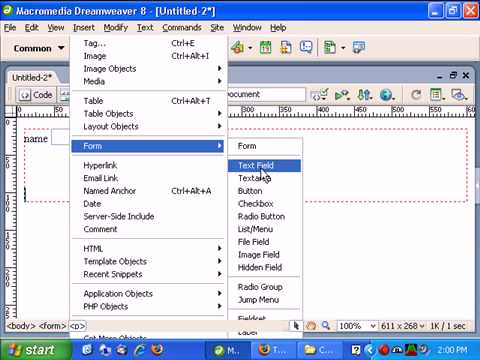Click the <form> tag in tag selector
The width and height of the screenshot is (480, 360).
pyautogui.click(x=52, y=326)
